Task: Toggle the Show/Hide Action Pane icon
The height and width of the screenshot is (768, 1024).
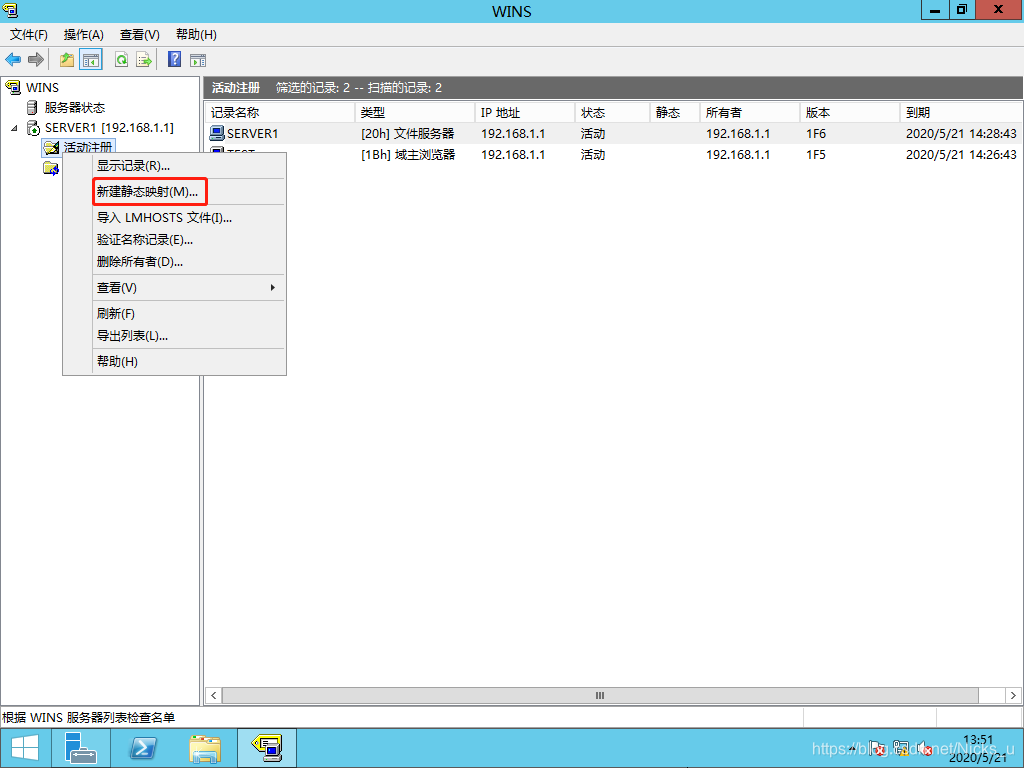Action: pyautogui.click(x=198, y=60)
